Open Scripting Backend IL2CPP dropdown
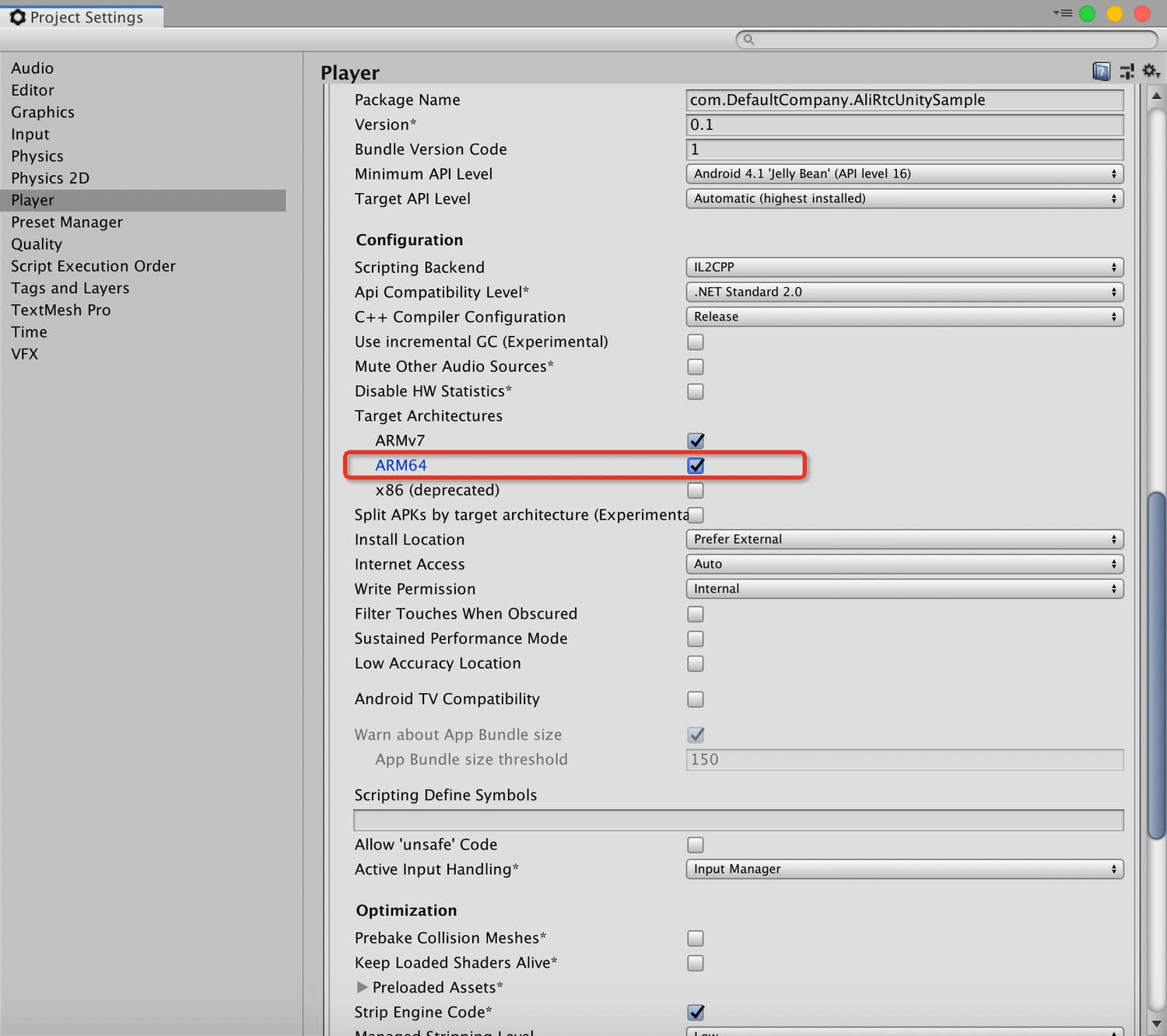The image size is (1167, 1036). (x=905, y=267)
